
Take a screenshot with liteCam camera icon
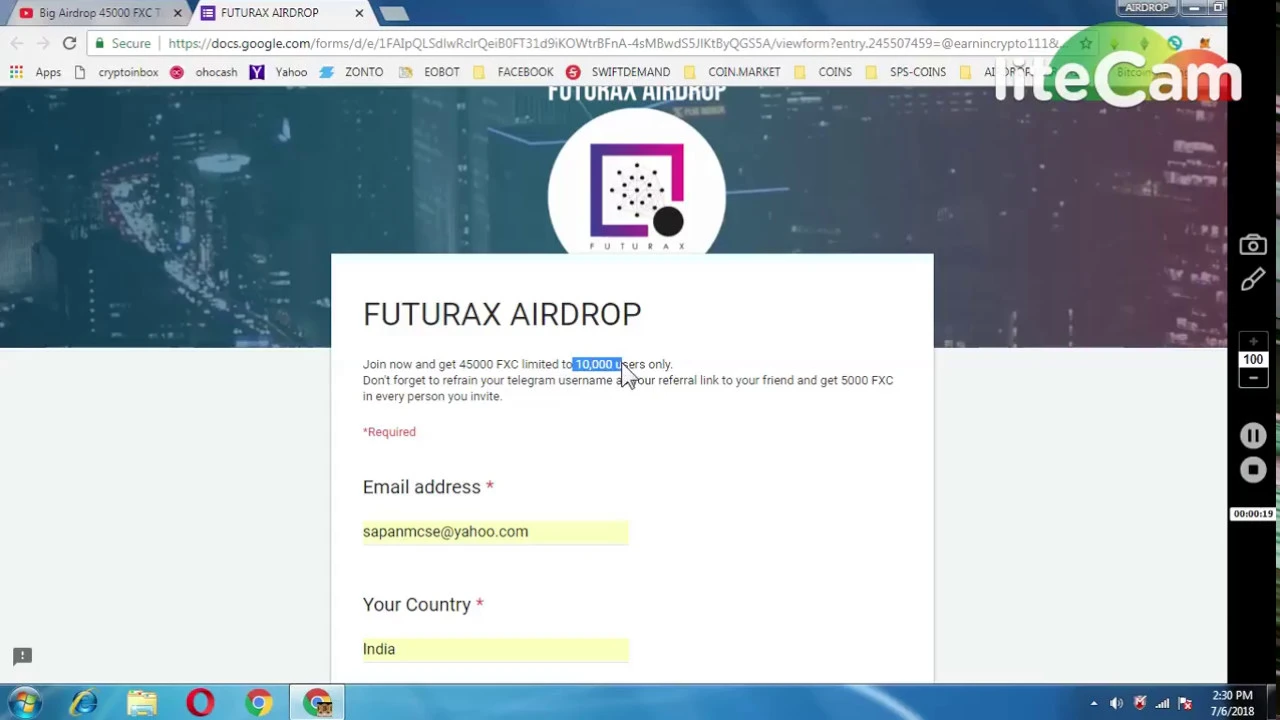pos(1253,245)
